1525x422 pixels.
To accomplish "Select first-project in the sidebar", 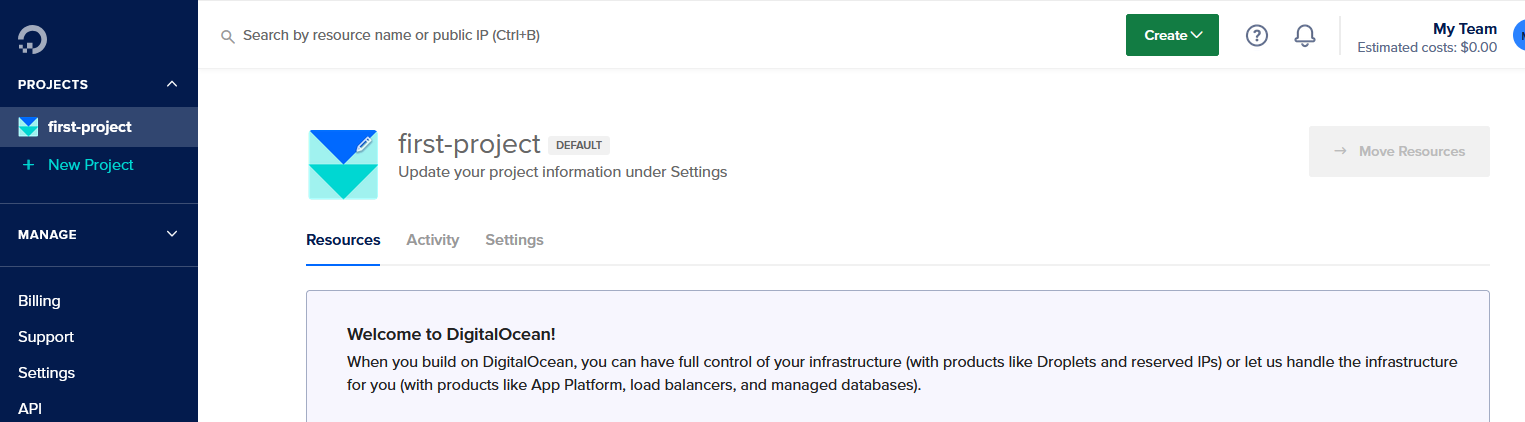I will pos(99,127).
